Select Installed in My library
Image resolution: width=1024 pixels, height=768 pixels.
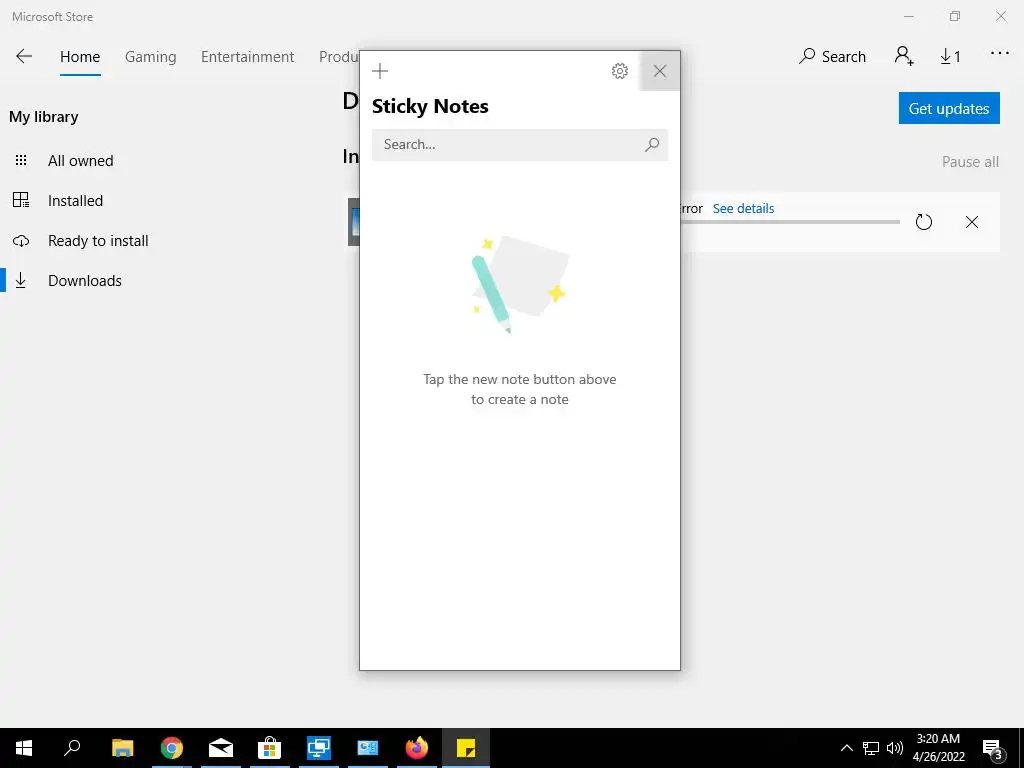pyautogui.click(x=75, y=200)
